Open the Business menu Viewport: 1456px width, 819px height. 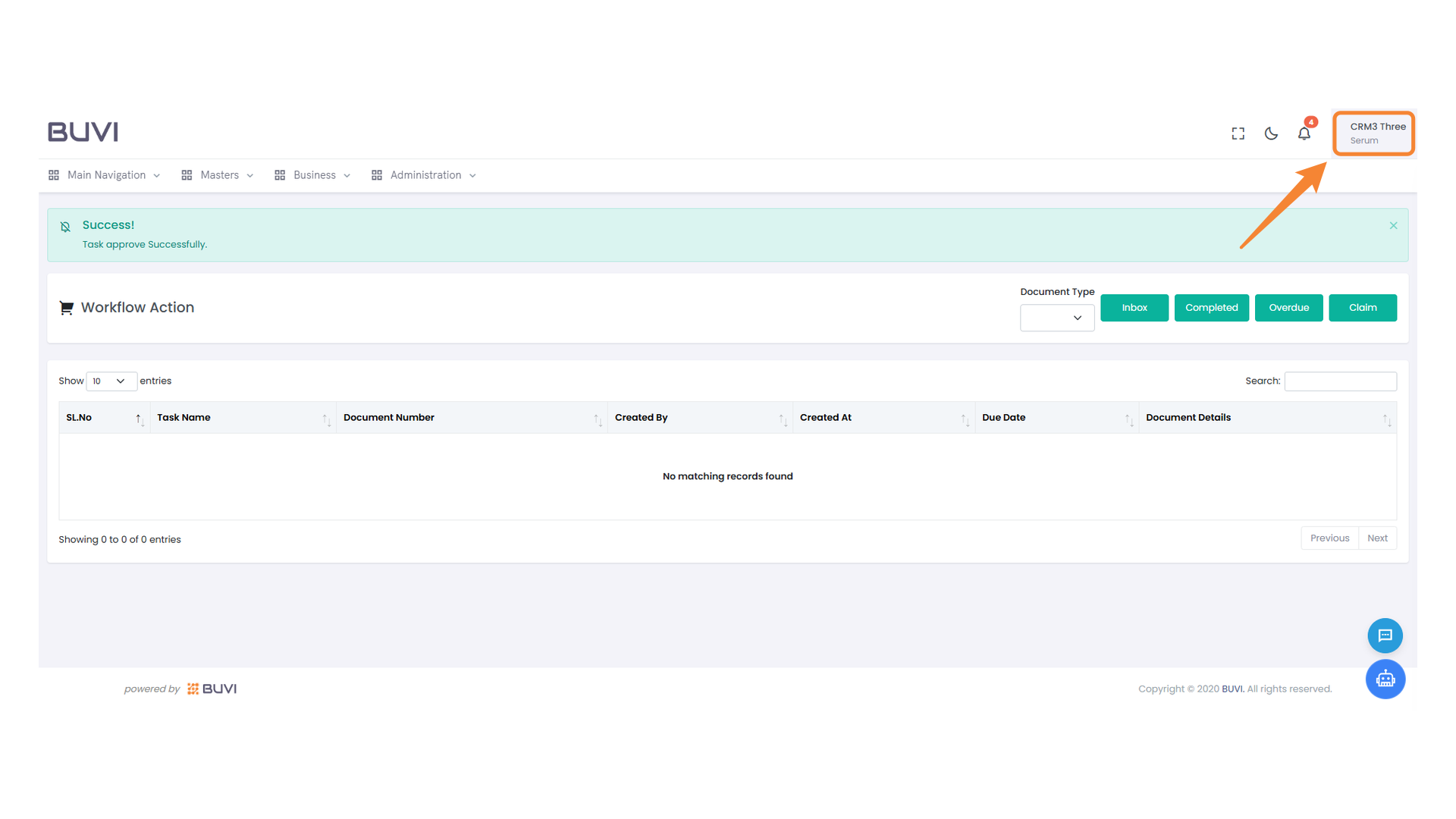click(x=315, y=174)
